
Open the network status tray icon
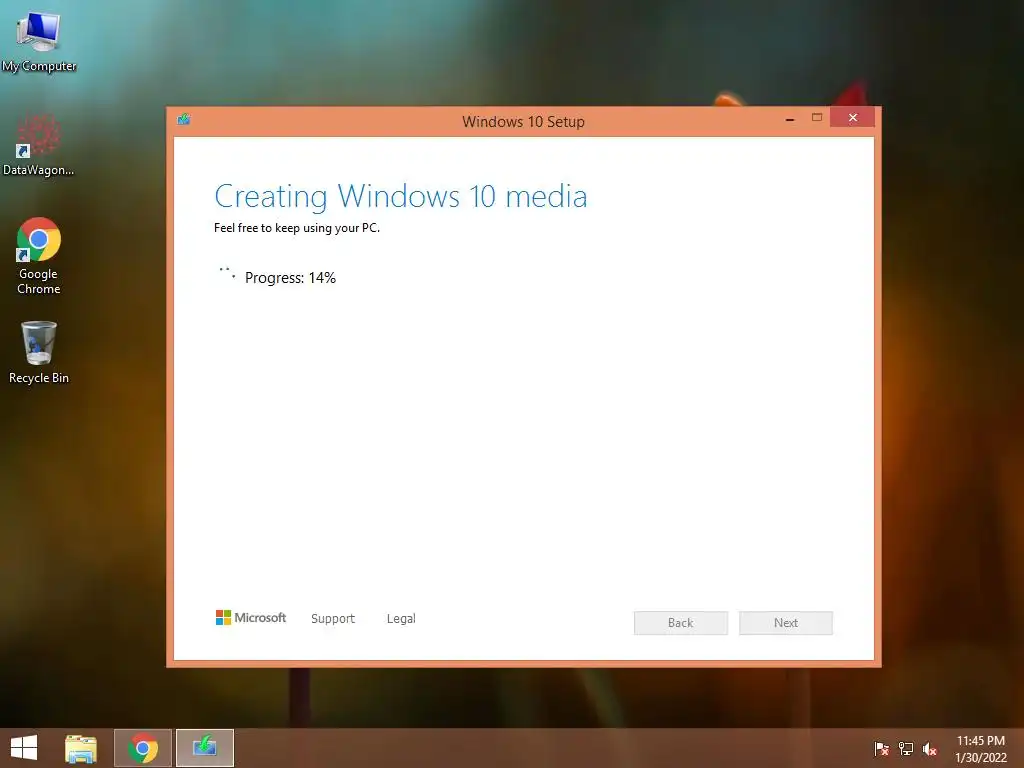(906, 749)
